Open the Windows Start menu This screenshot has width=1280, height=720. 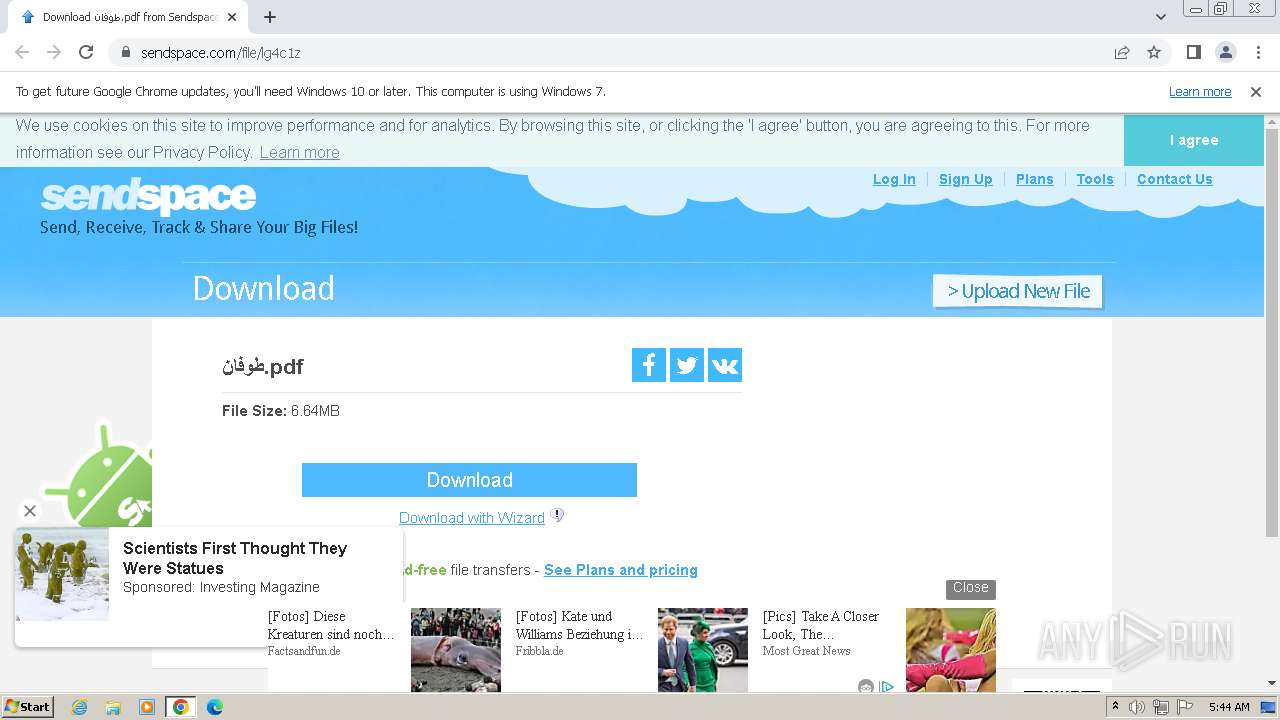click(27, 707)
